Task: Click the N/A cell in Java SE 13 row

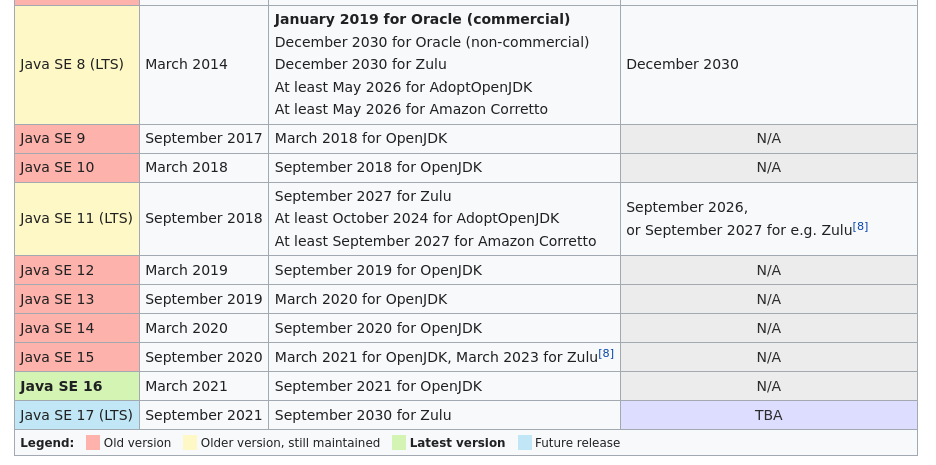Action: pyautogui.click(x=769, y=299)
